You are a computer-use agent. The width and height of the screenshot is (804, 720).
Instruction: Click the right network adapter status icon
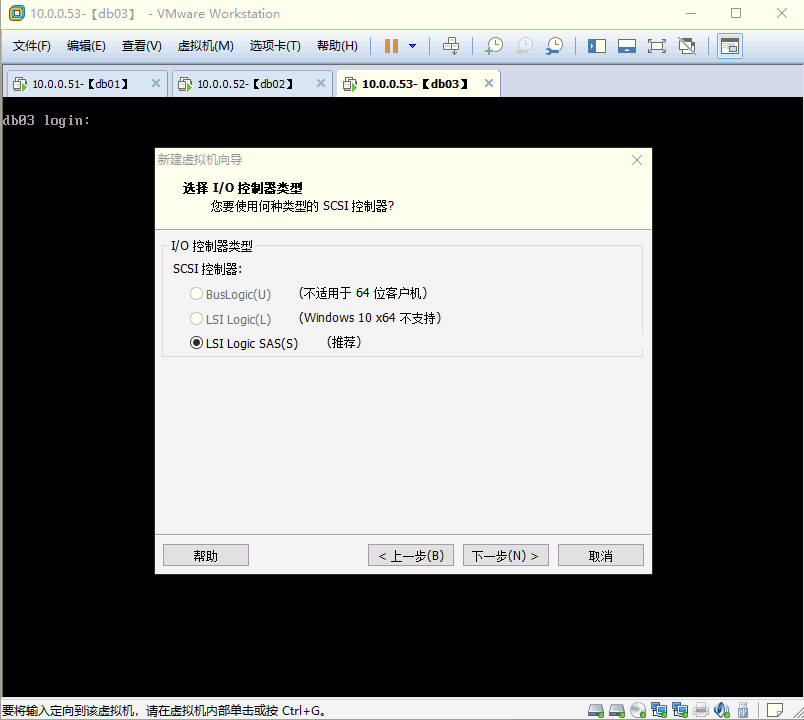coord(680,710)
